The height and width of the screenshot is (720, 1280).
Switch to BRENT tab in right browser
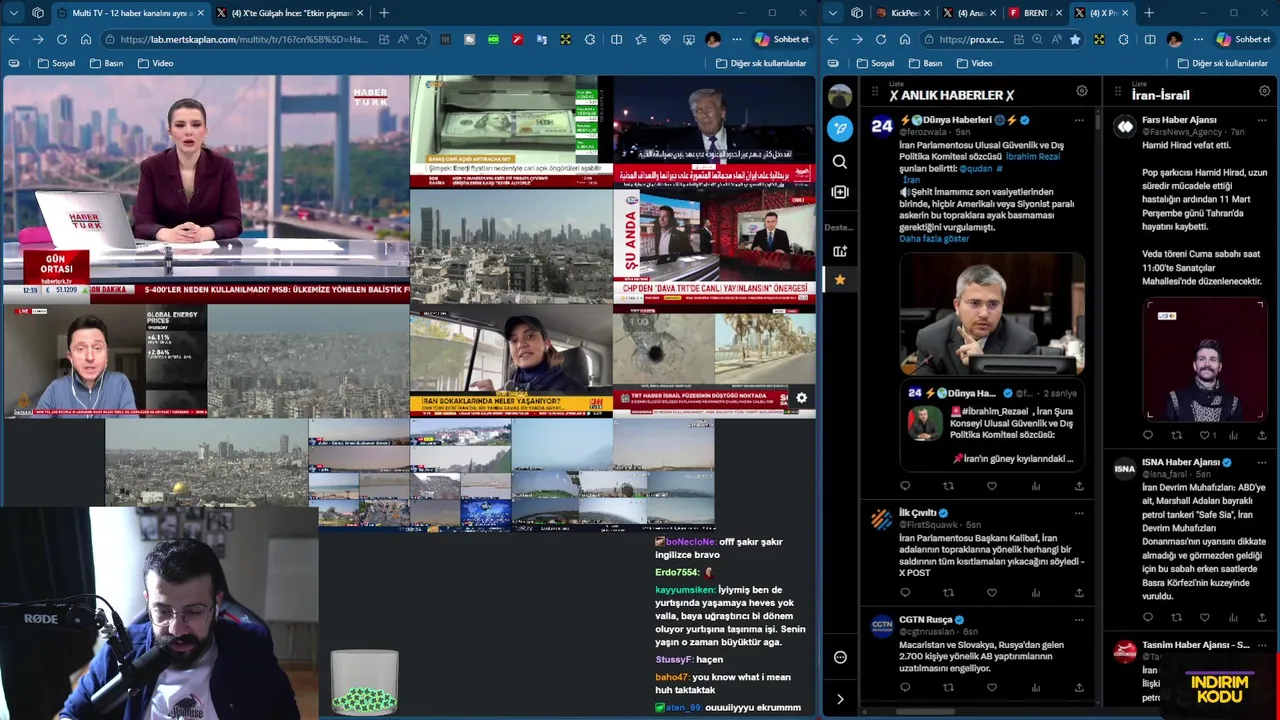point(1036,13)
